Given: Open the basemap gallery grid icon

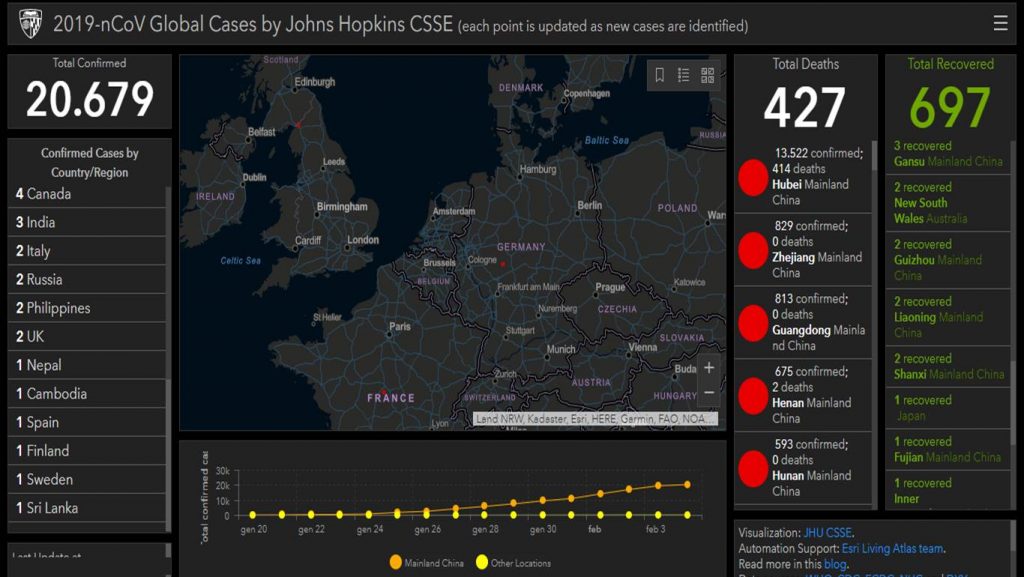Looking at the screenshot, I should [x=708, y=75].
